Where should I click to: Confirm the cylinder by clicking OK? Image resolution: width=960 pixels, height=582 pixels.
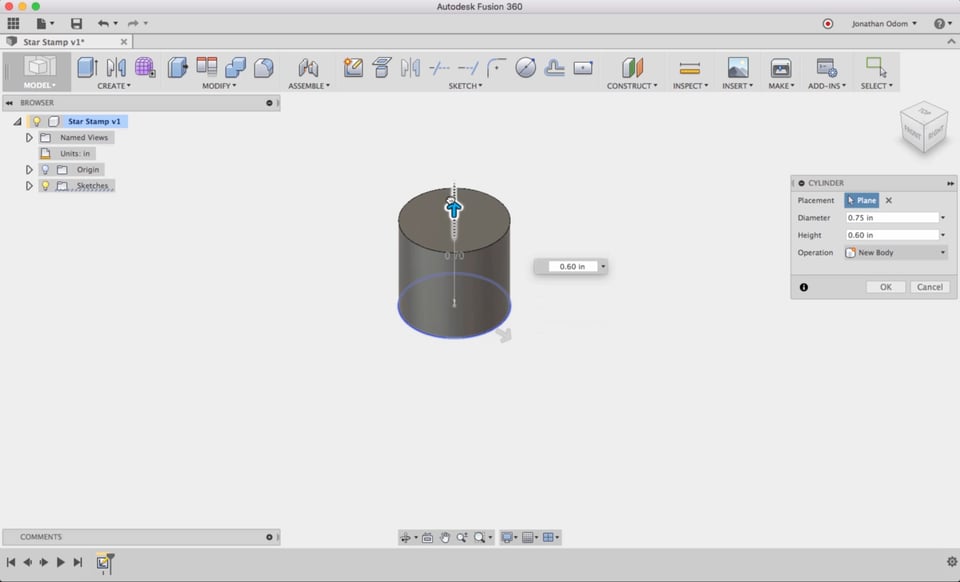pyautogui.click(x=884, y=287)
